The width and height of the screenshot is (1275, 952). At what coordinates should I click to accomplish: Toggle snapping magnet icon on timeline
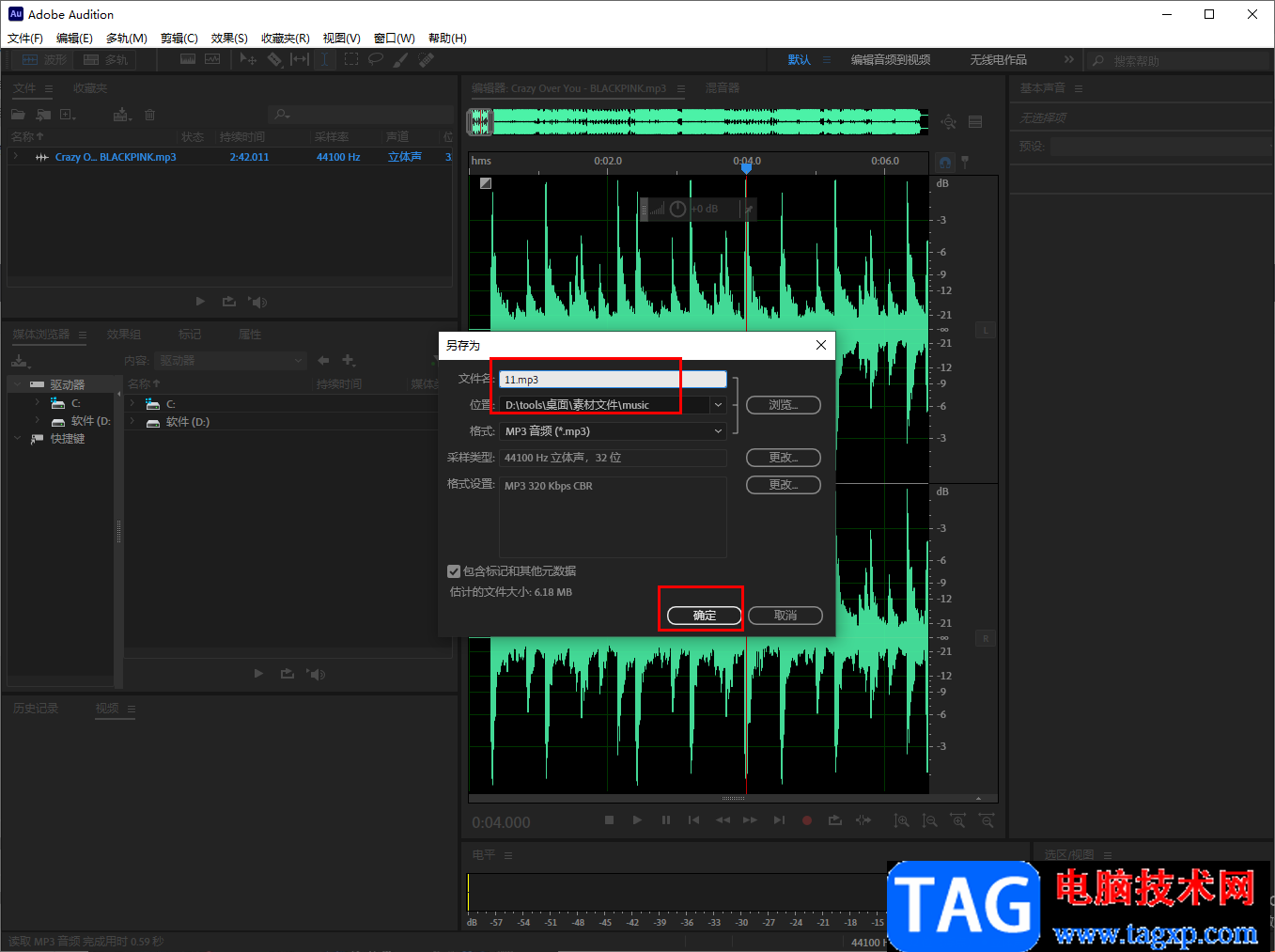point(946,162)
